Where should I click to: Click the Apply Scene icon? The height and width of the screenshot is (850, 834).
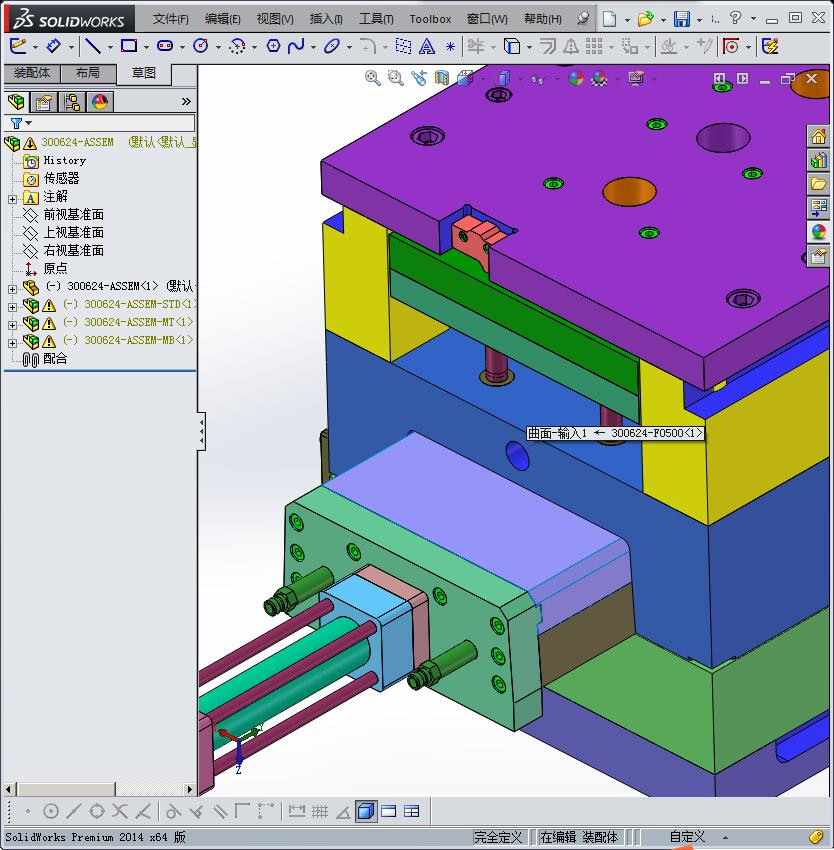(599, 78)
